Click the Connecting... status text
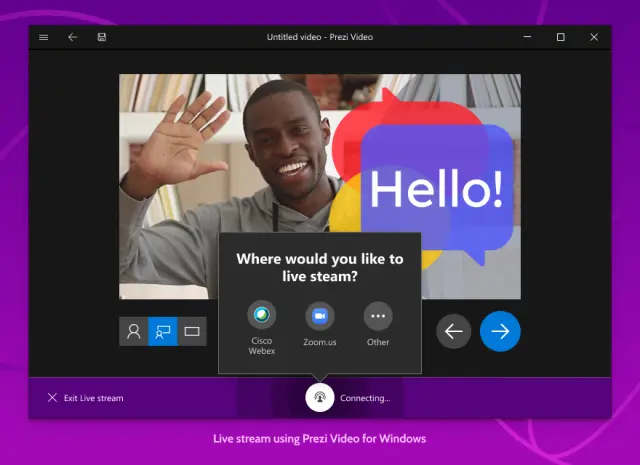Screen dimensions: 640x465 (x=365, y=398)
